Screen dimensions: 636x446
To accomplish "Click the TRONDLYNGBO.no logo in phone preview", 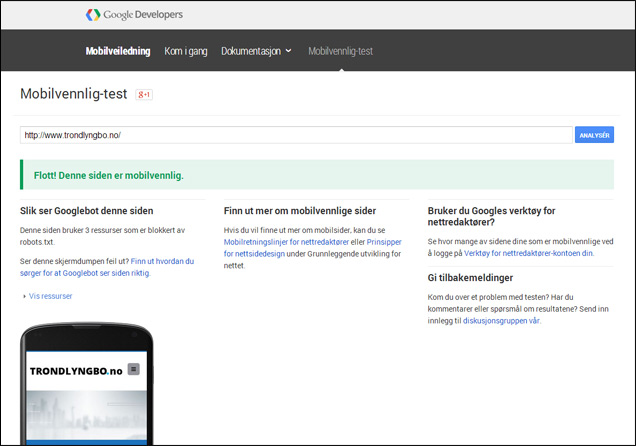I will coord(76,371).
